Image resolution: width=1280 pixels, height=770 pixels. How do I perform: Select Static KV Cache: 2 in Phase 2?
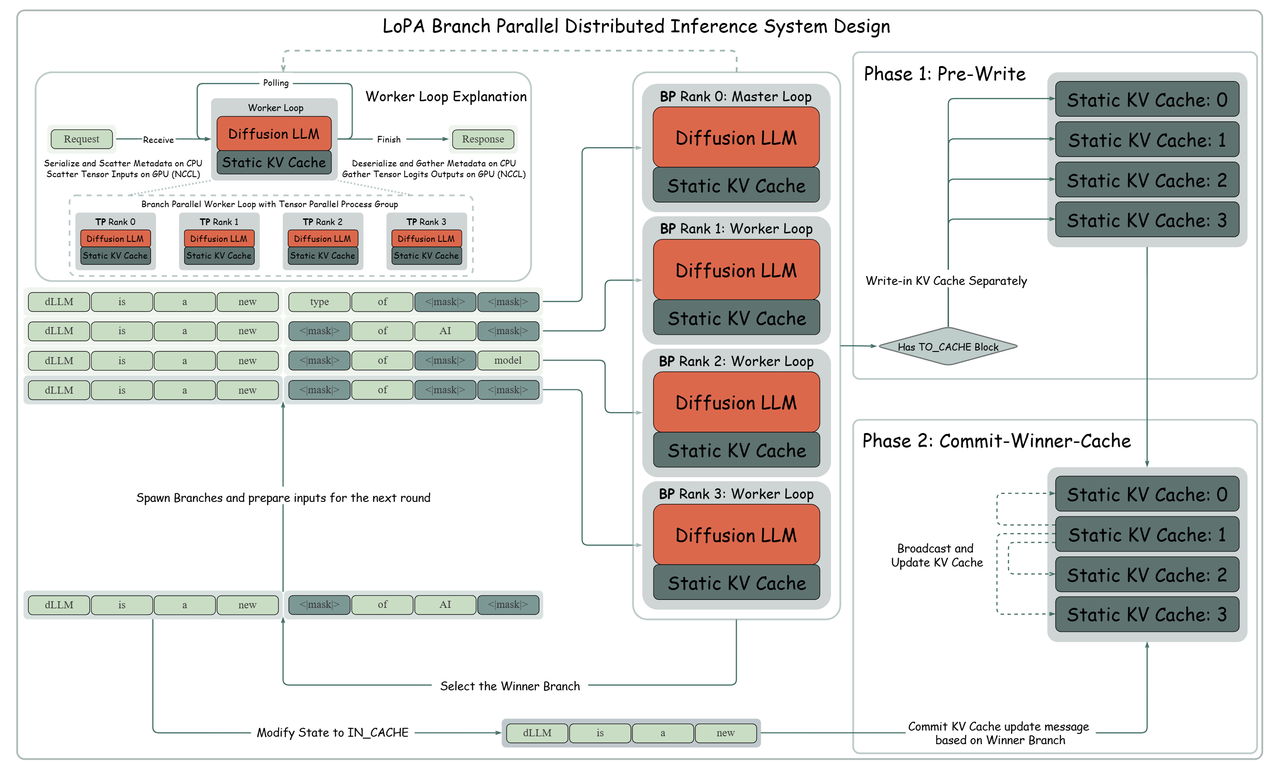1146,575
